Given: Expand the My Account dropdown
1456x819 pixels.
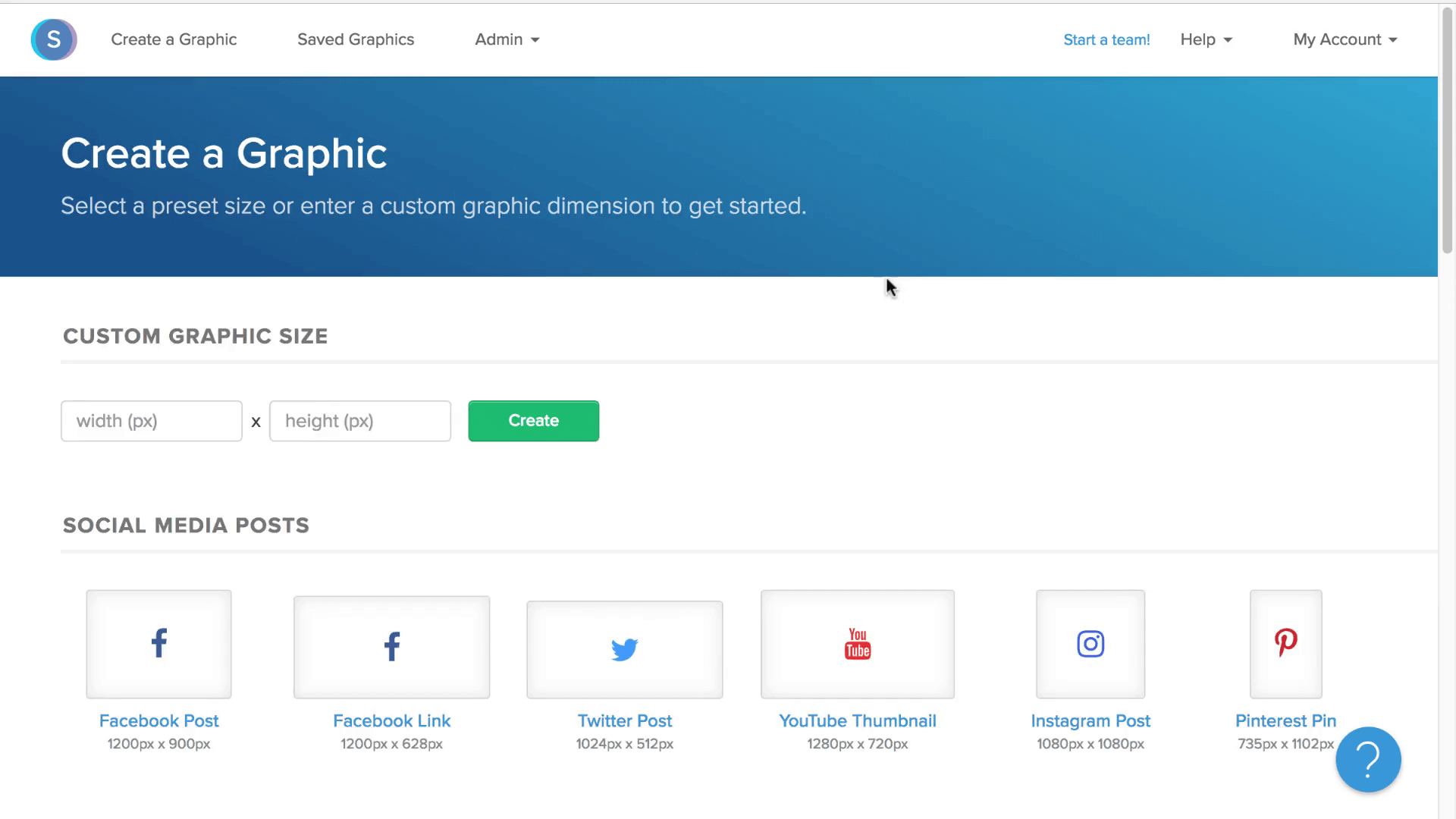Looking at the screenshot, I should click(x=1345, y=39).
